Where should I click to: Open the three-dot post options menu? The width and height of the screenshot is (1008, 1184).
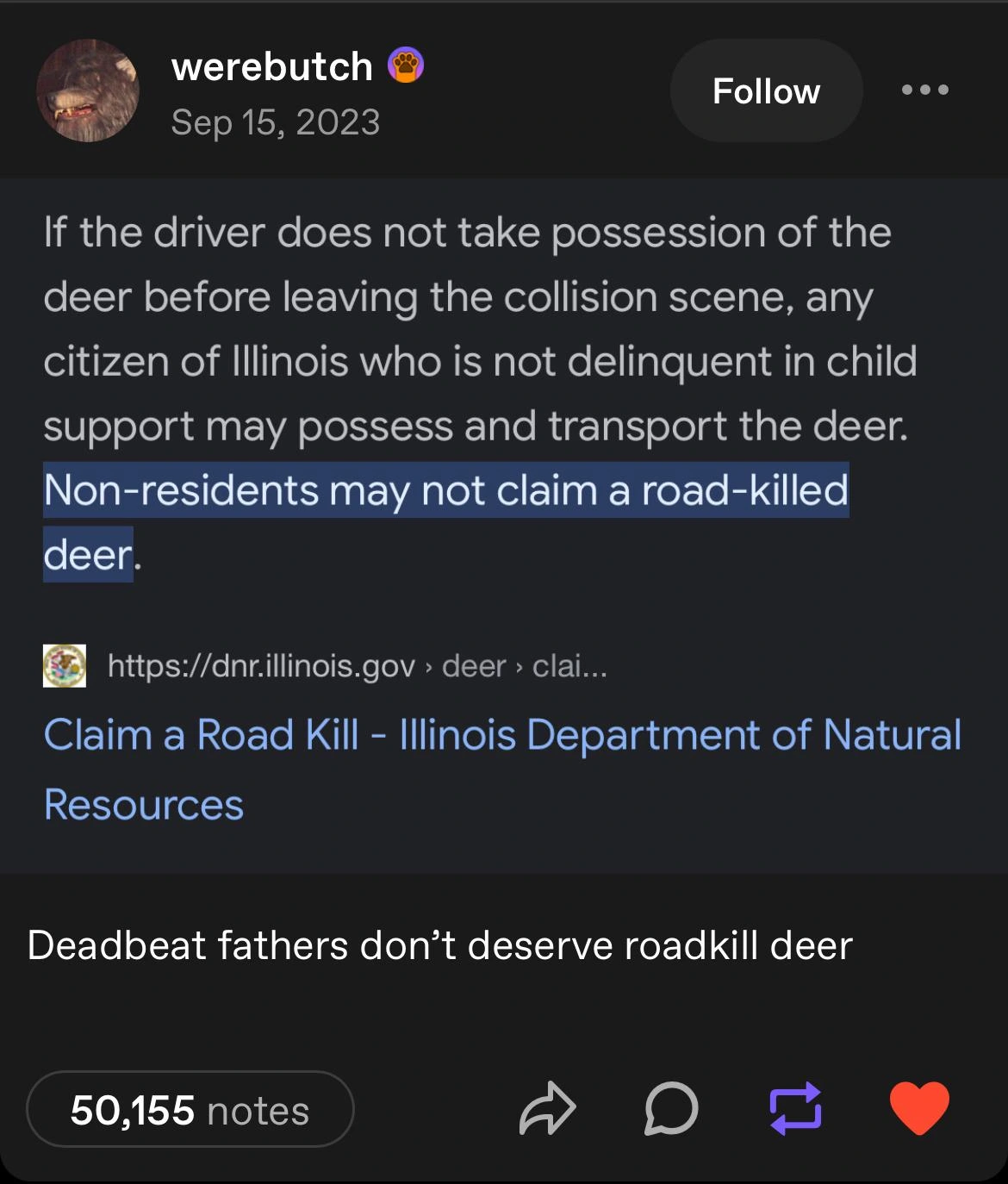tap(925, 90)
